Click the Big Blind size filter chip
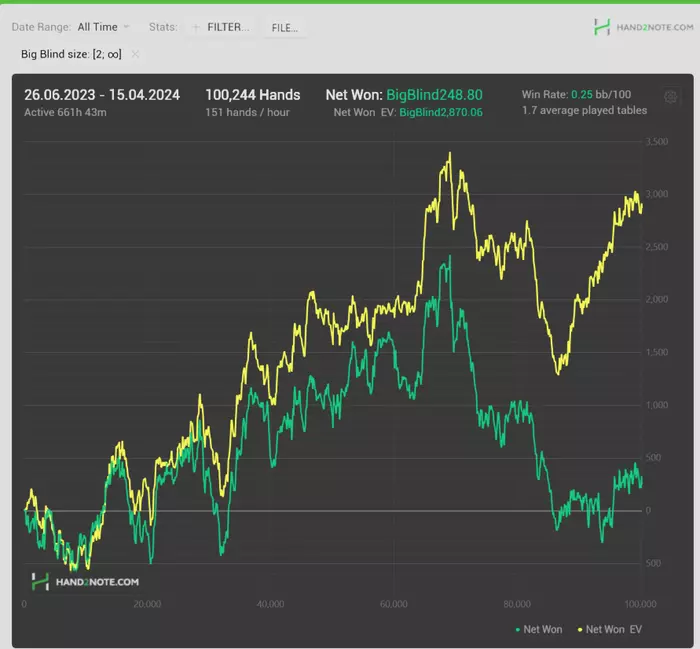The height and width of the screenshot is (649, 700). [x=71, y=54]
